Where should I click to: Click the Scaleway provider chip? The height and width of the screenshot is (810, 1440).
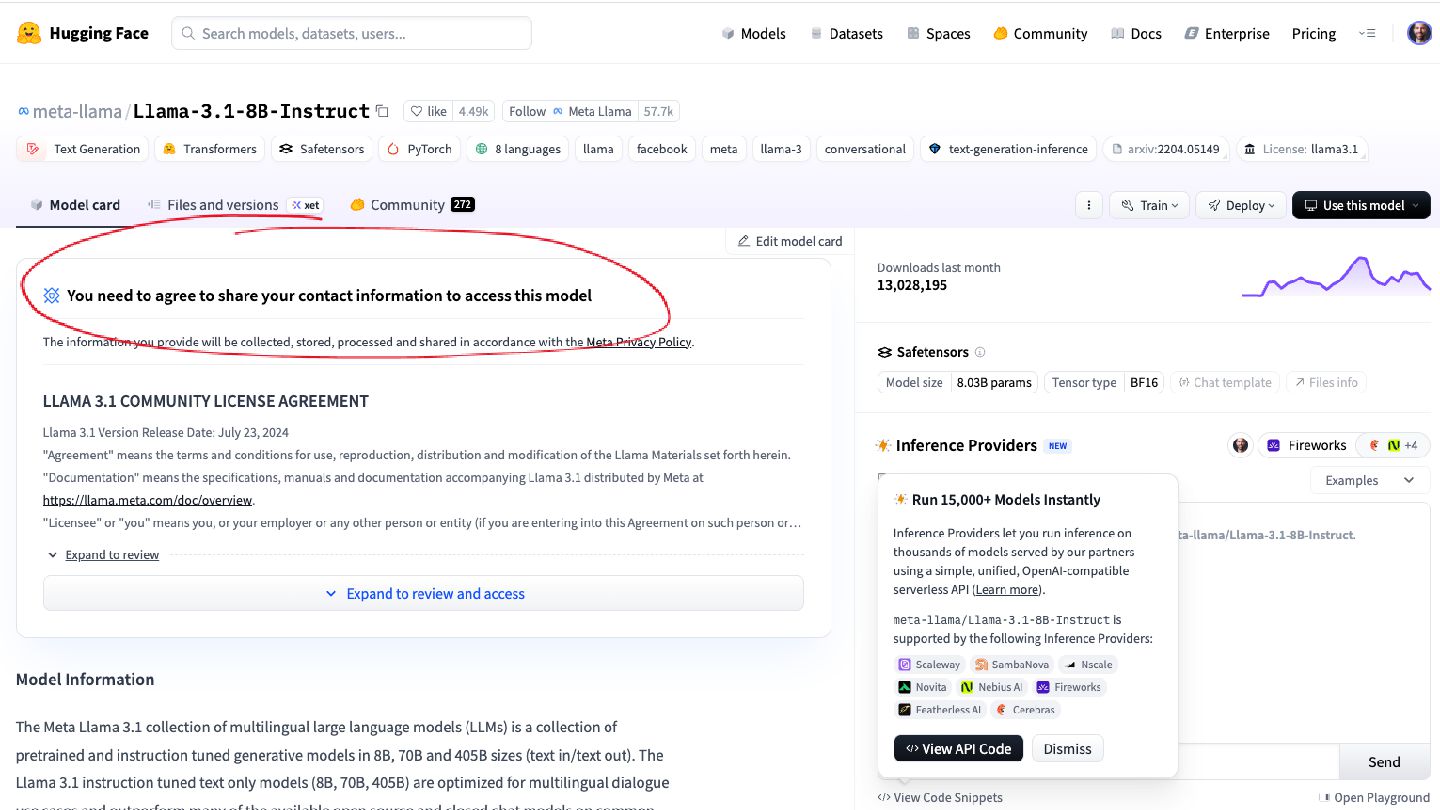click(930, 664)
